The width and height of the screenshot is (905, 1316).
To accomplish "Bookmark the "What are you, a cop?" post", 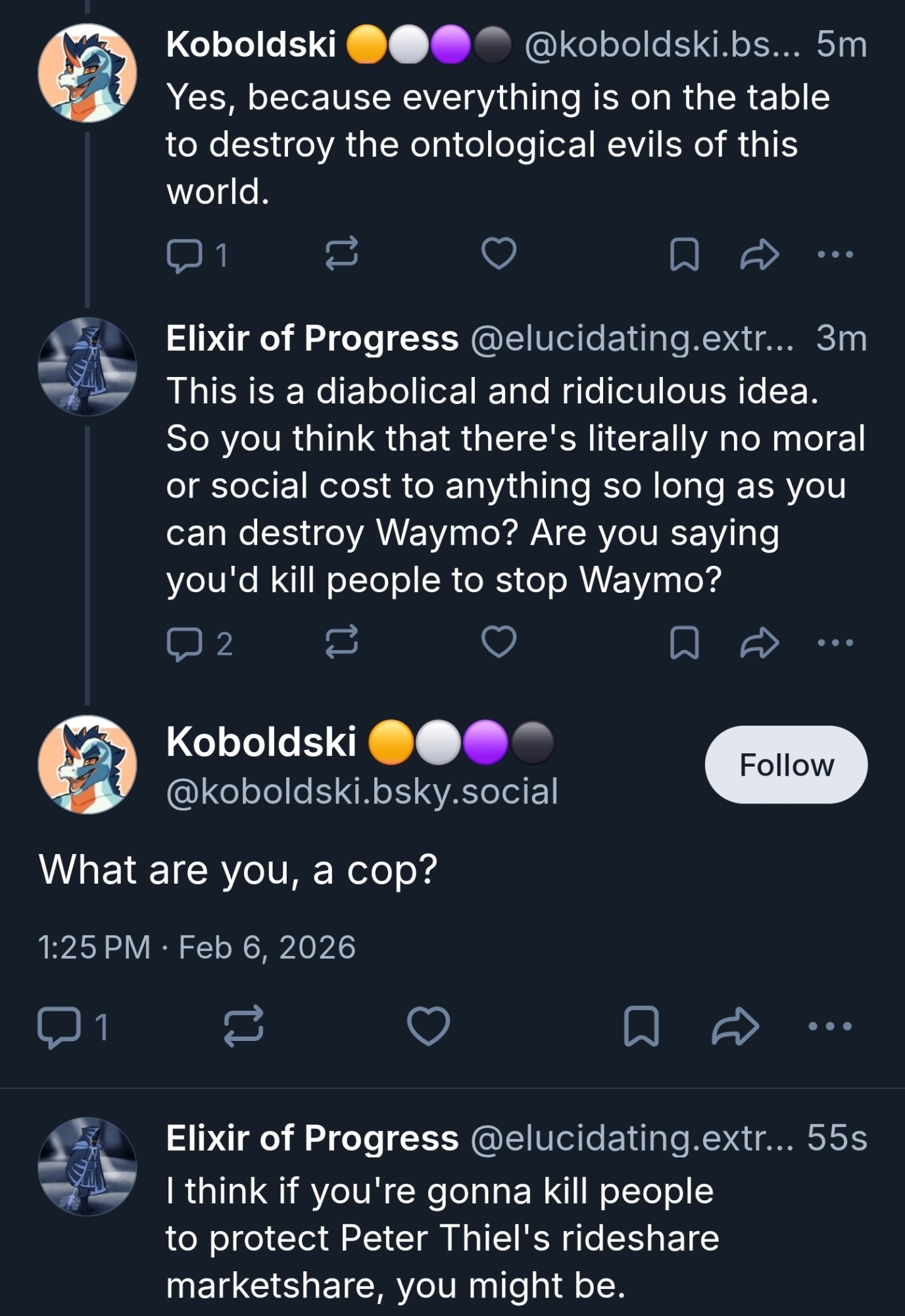I will tap(641, 1026).
